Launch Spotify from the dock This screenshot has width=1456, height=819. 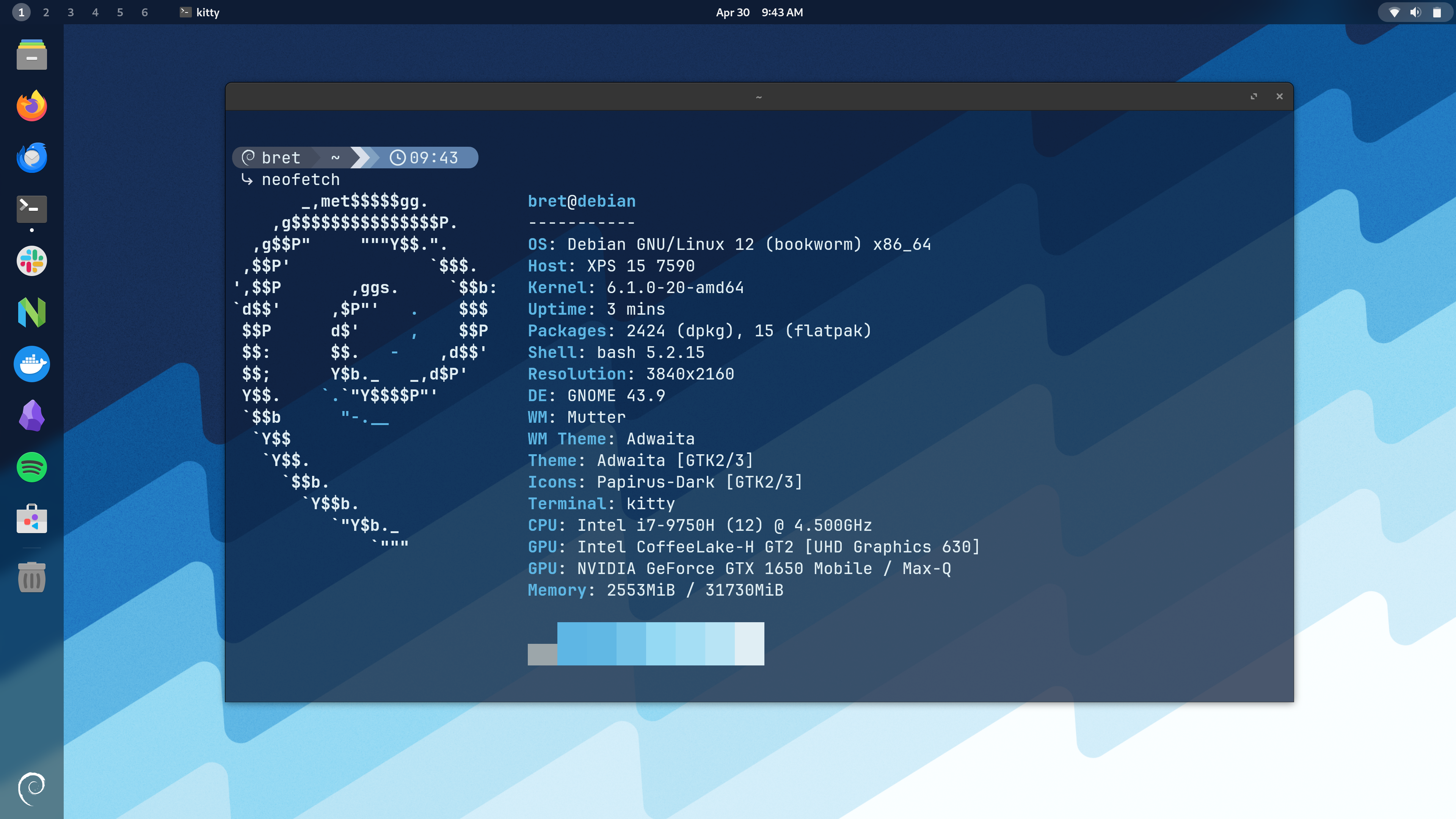tap(31, 467)
